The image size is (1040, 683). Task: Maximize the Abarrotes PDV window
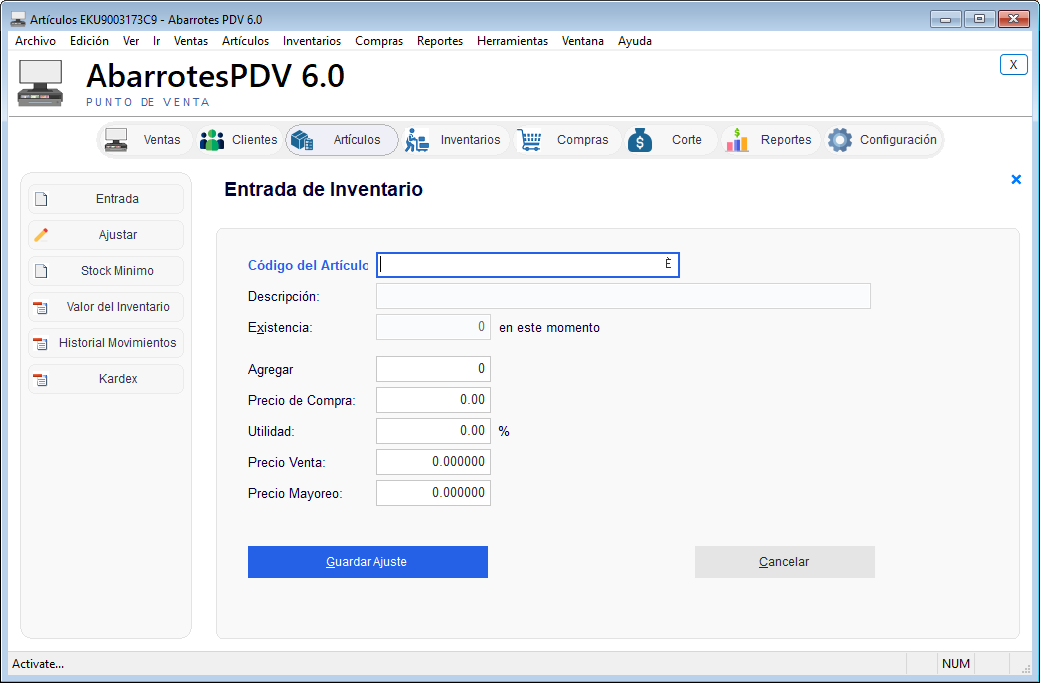(x=979, y=19)
